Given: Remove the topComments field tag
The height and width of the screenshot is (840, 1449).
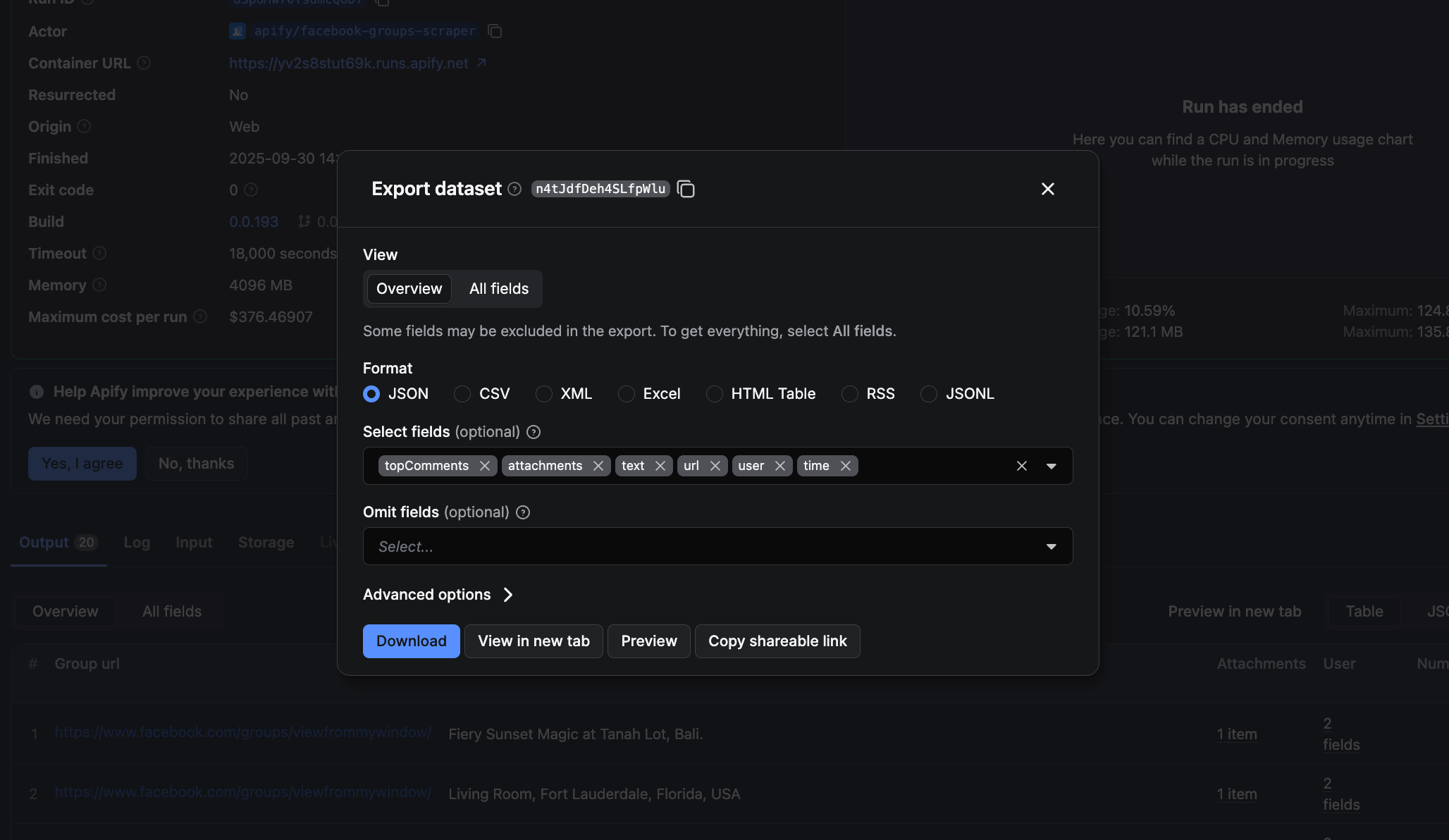Looking at the screenshot, I should pos(484,466).
